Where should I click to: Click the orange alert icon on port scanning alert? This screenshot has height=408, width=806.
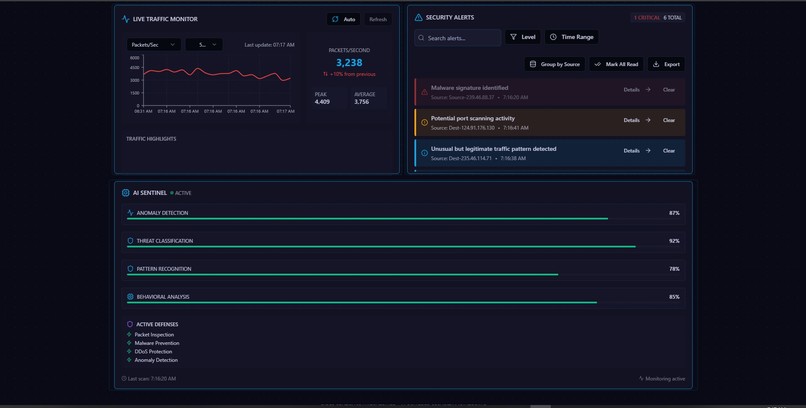424,123
